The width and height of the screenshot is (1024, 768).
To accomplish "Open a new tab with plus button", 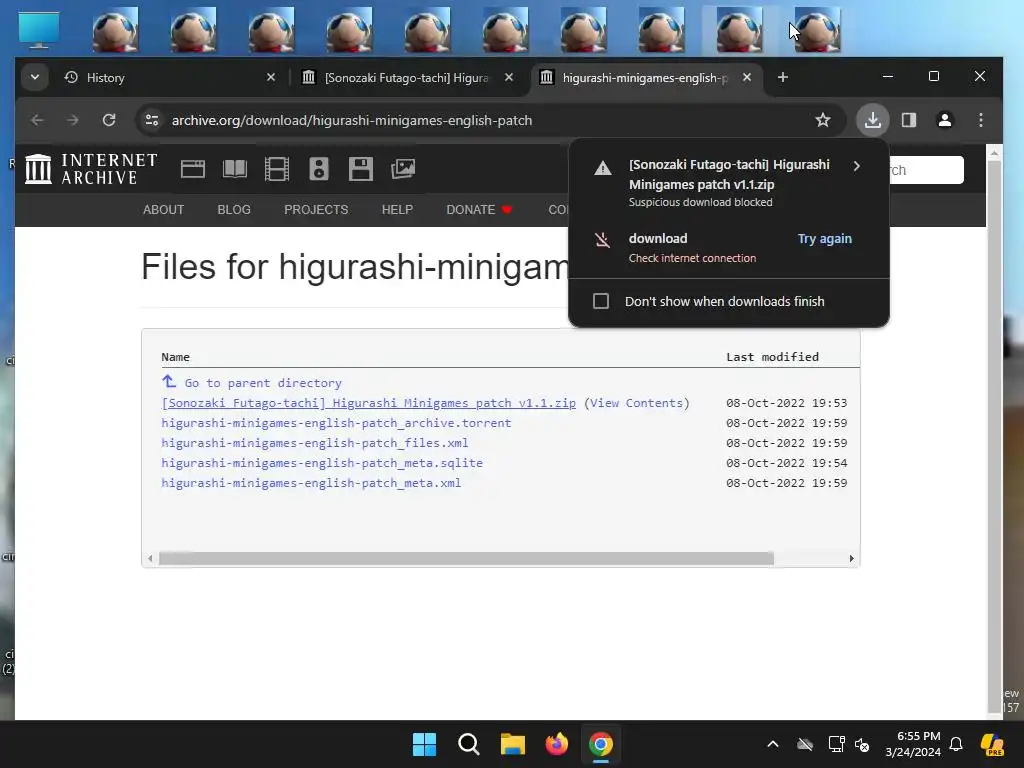I will point(782,78).
